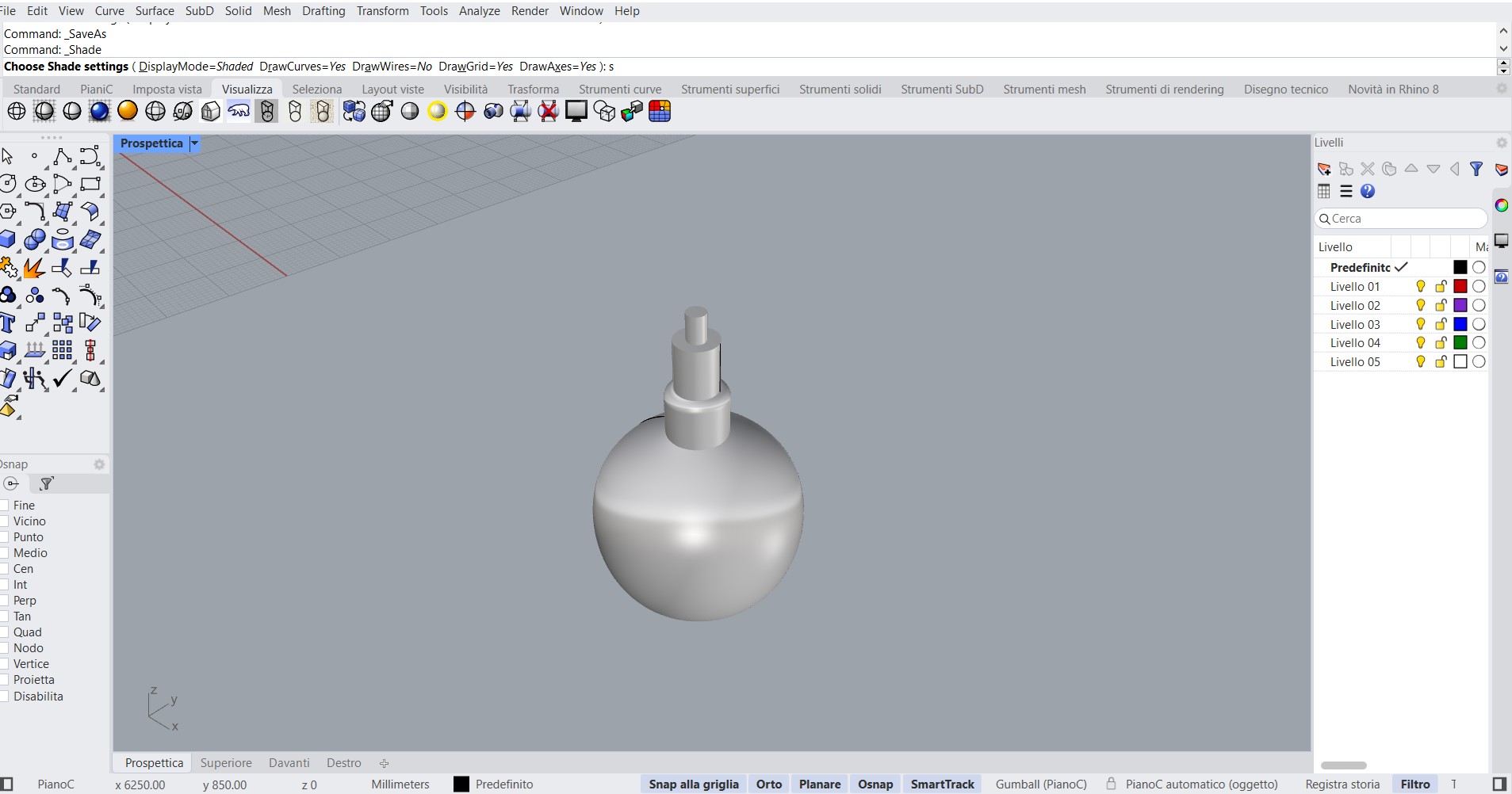
Task: Click the Gumball (PianoC) status toggle
Action: [1040, 784]
